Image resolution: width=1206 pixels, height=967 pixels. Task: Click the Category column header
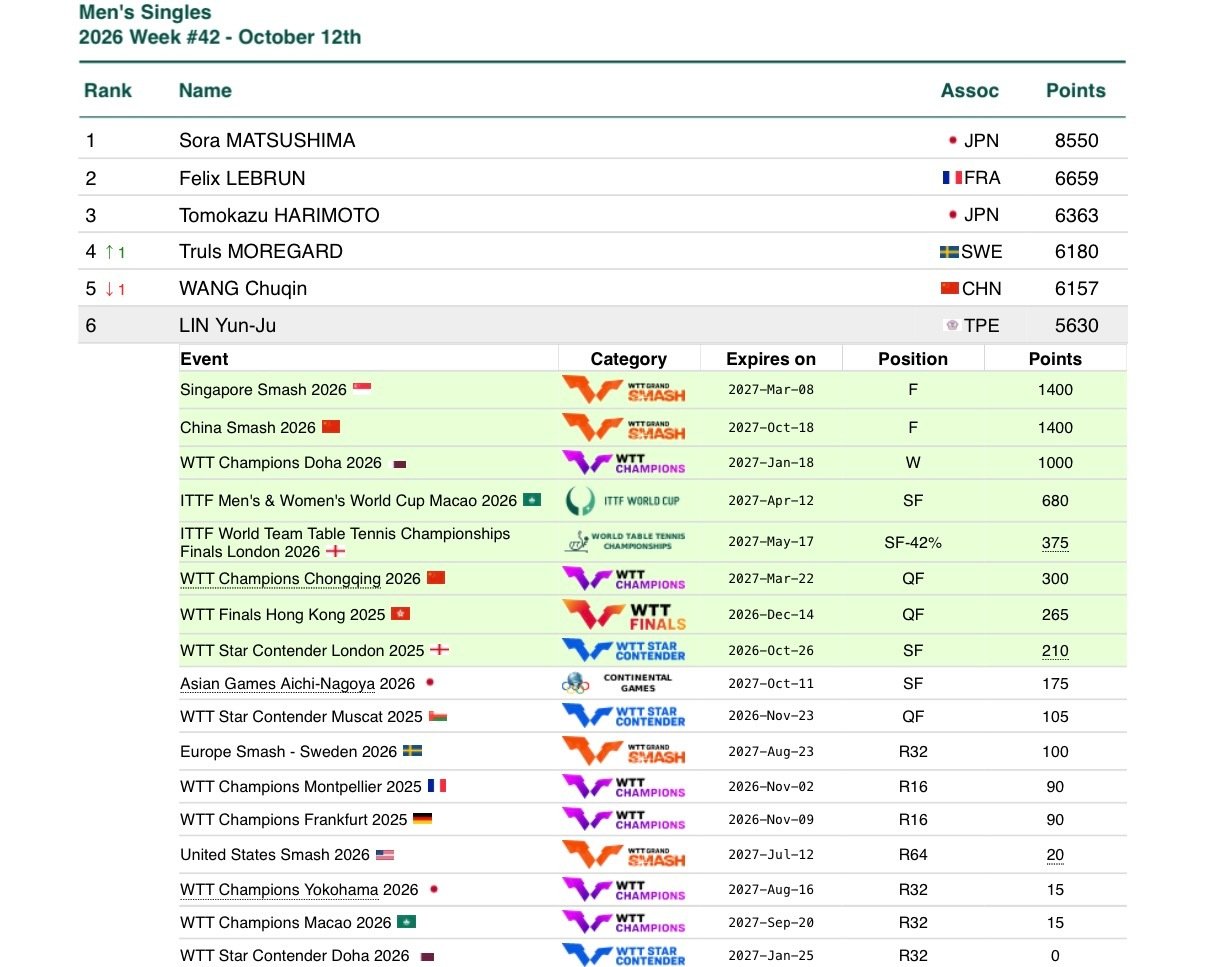[629, 359]
